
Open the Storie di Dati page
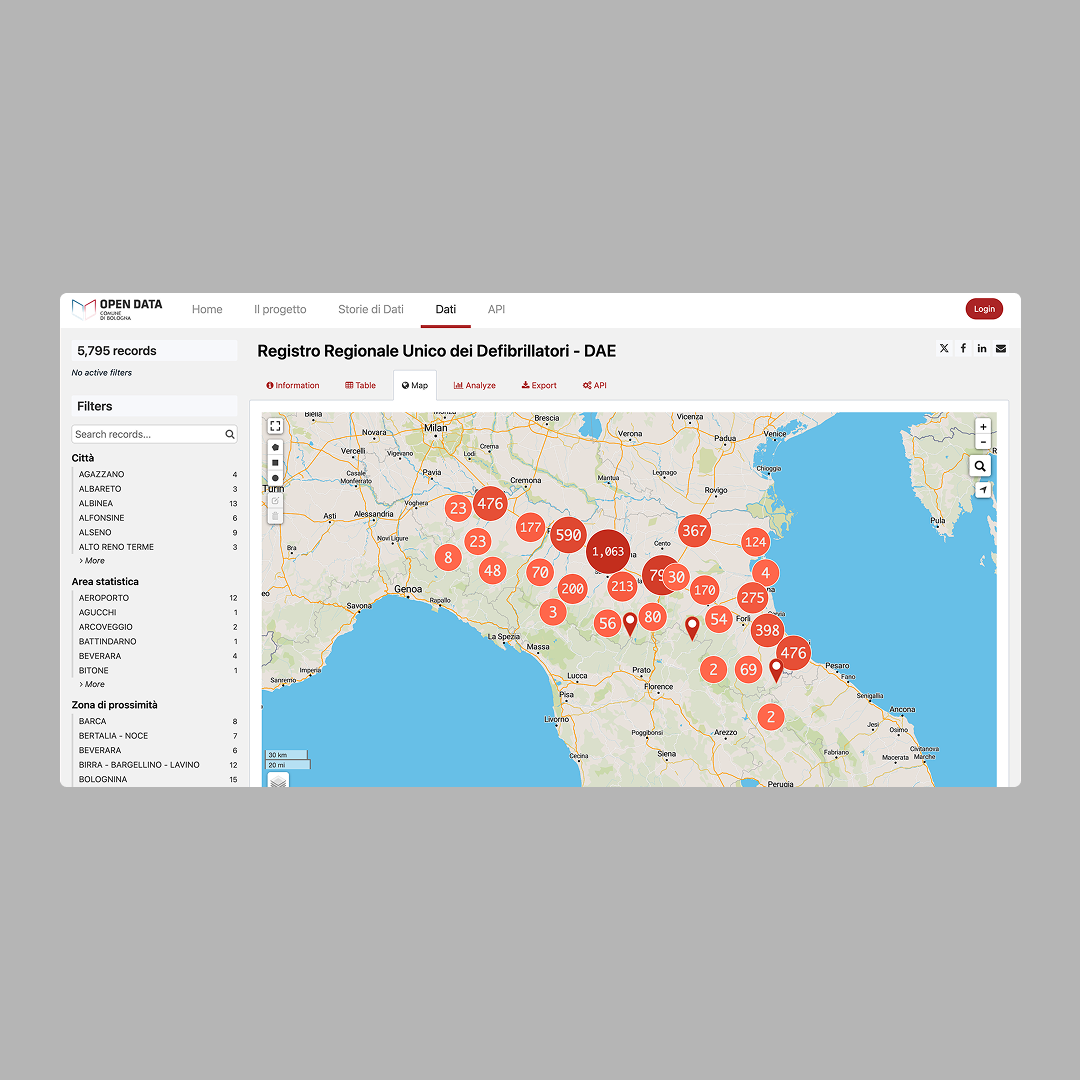point(371,309)
